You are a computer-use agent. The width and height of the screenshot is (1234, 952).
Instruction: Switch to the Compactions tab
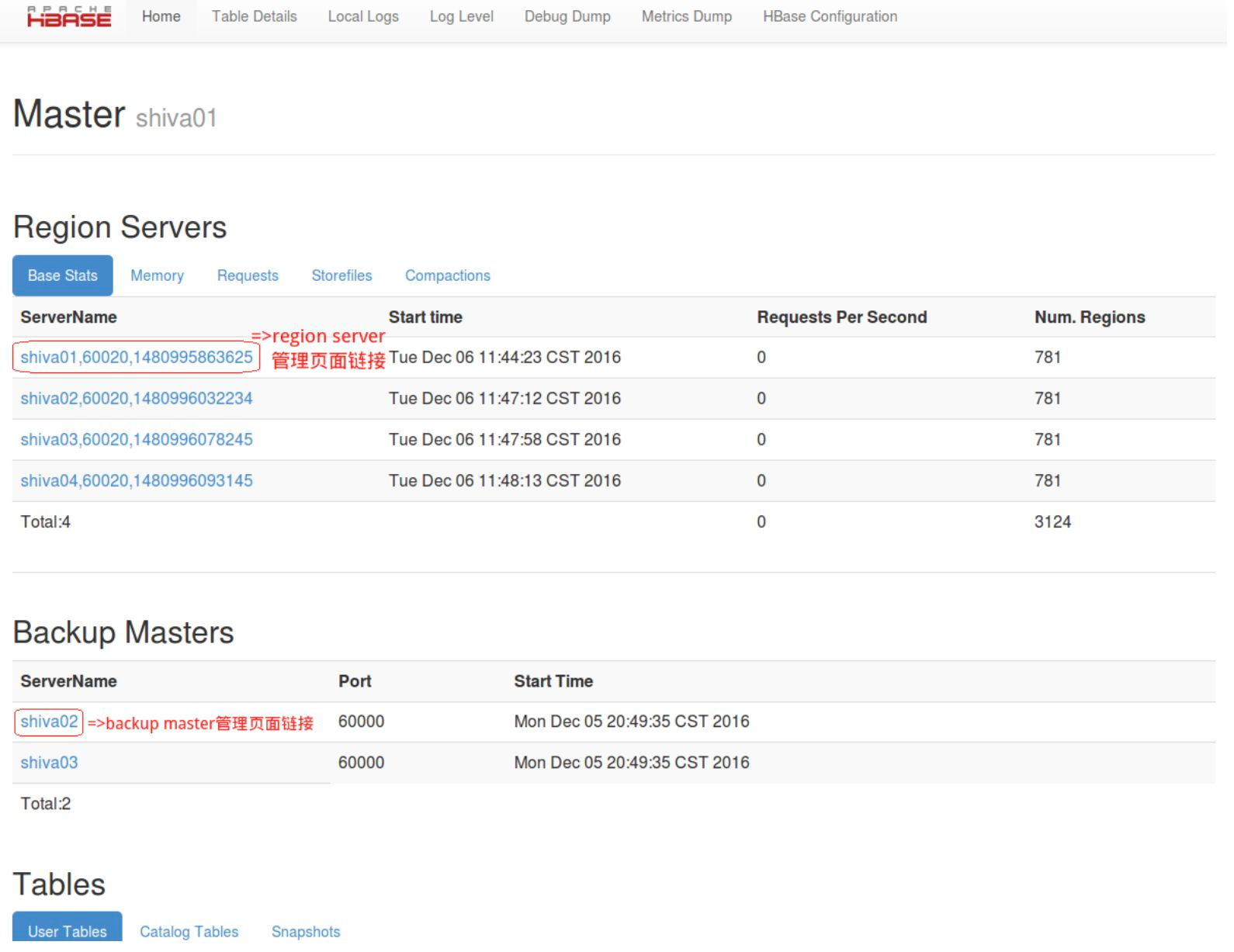pyautogui.click(x=448, y=275)
